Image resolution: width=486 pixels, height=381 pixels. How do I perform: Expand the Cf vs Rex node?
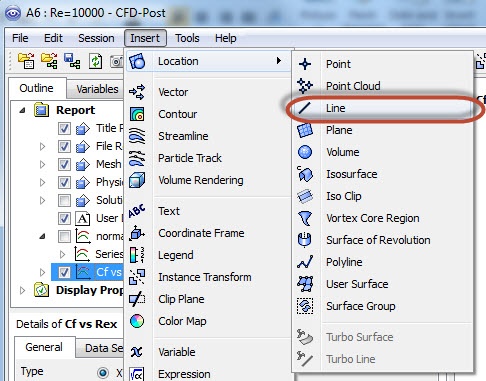pos(42,272)
